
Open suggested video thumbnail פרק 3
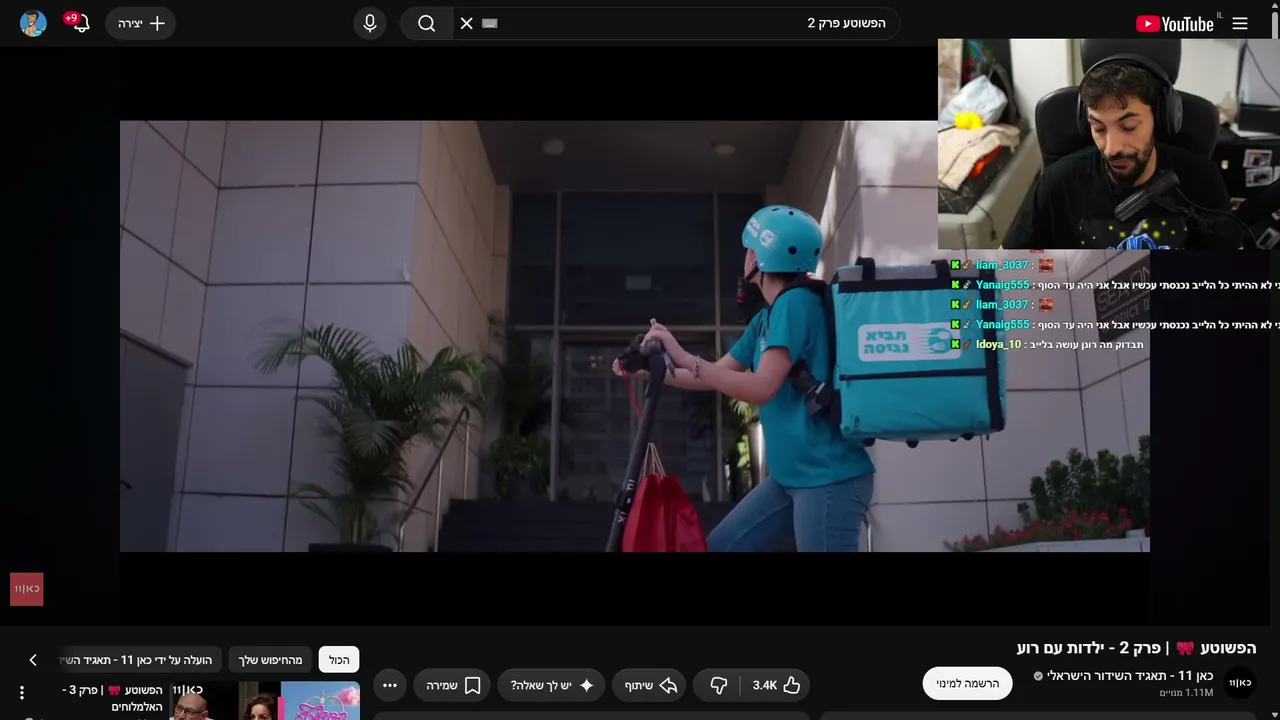pos(265,700)
